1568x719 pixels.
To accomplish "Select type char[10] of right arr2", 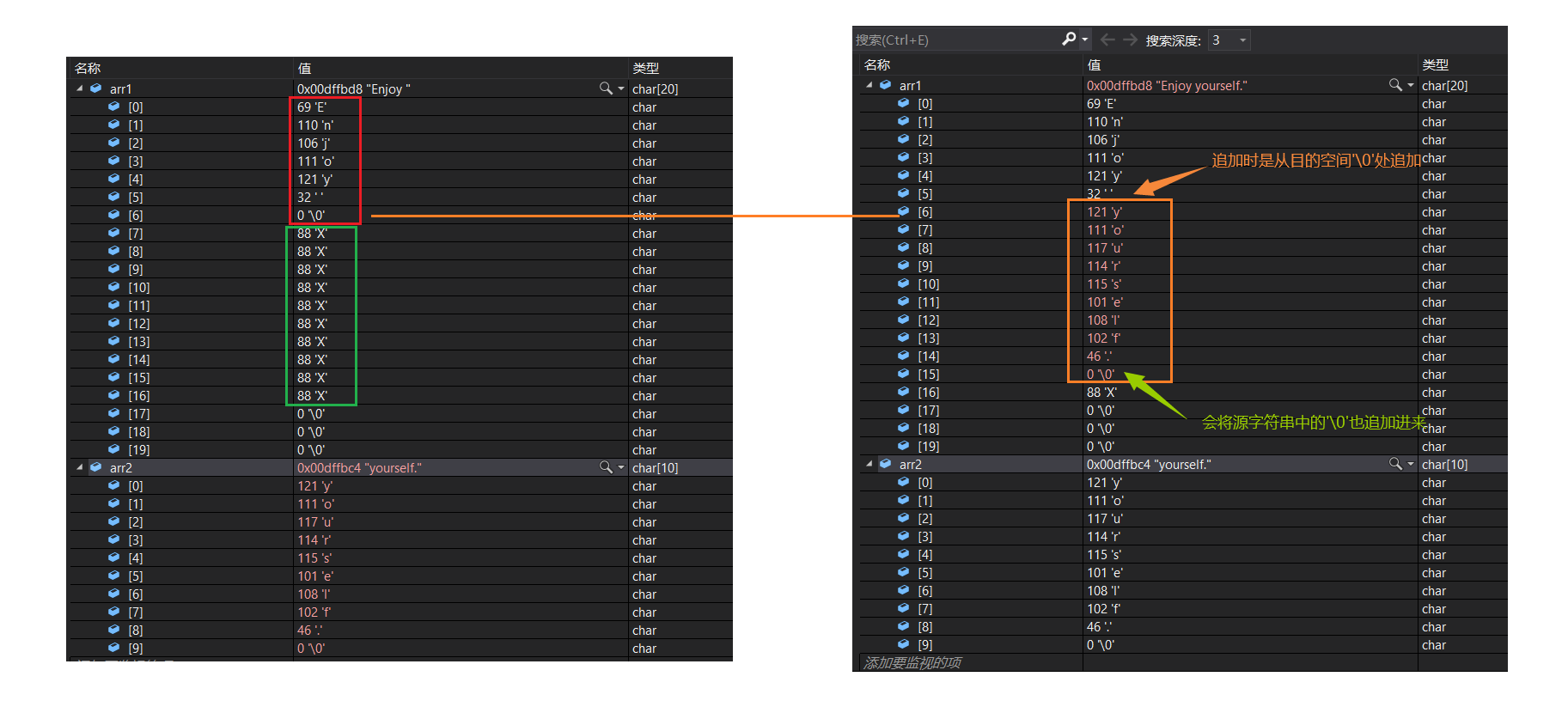I will (1445, 464).
